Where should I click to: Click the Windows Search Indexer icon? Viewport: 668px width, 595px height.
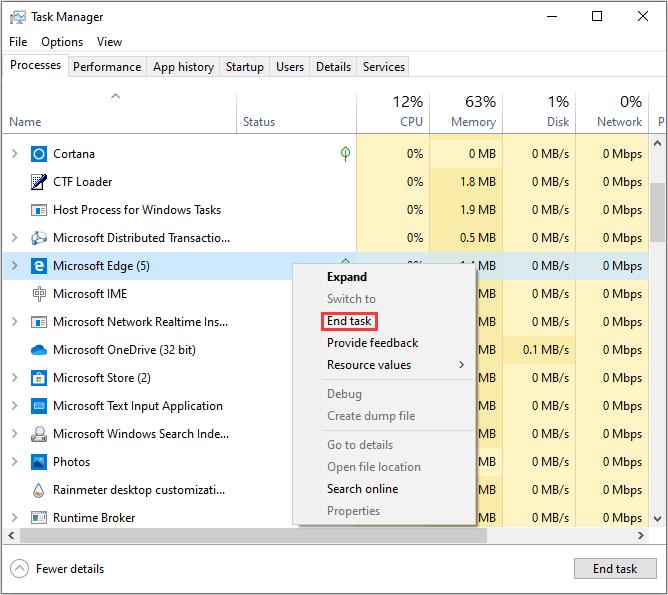click(x=39, y=434)
